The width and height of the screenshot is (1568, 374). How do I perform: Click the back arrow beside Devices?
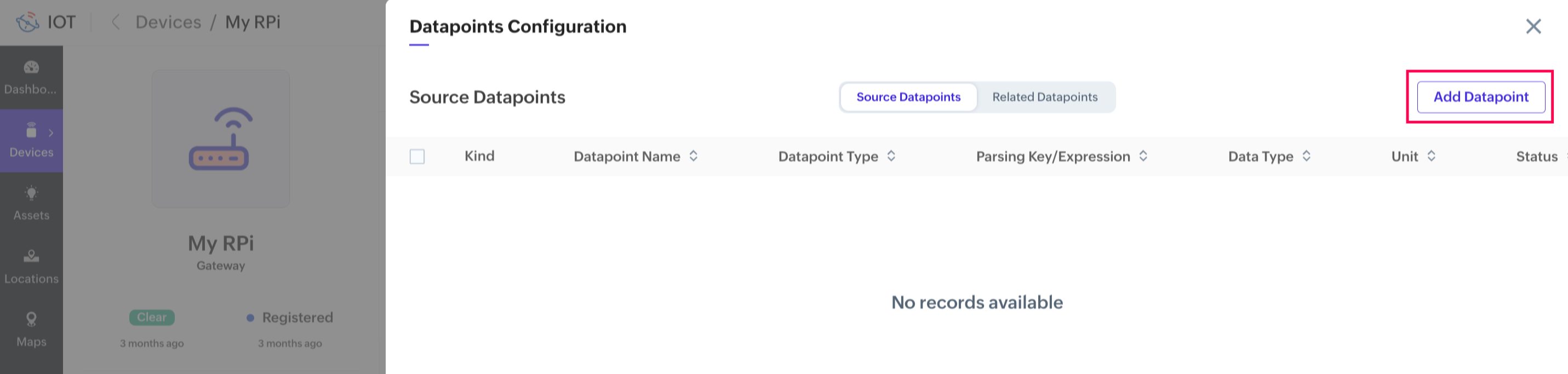[115, 22]
